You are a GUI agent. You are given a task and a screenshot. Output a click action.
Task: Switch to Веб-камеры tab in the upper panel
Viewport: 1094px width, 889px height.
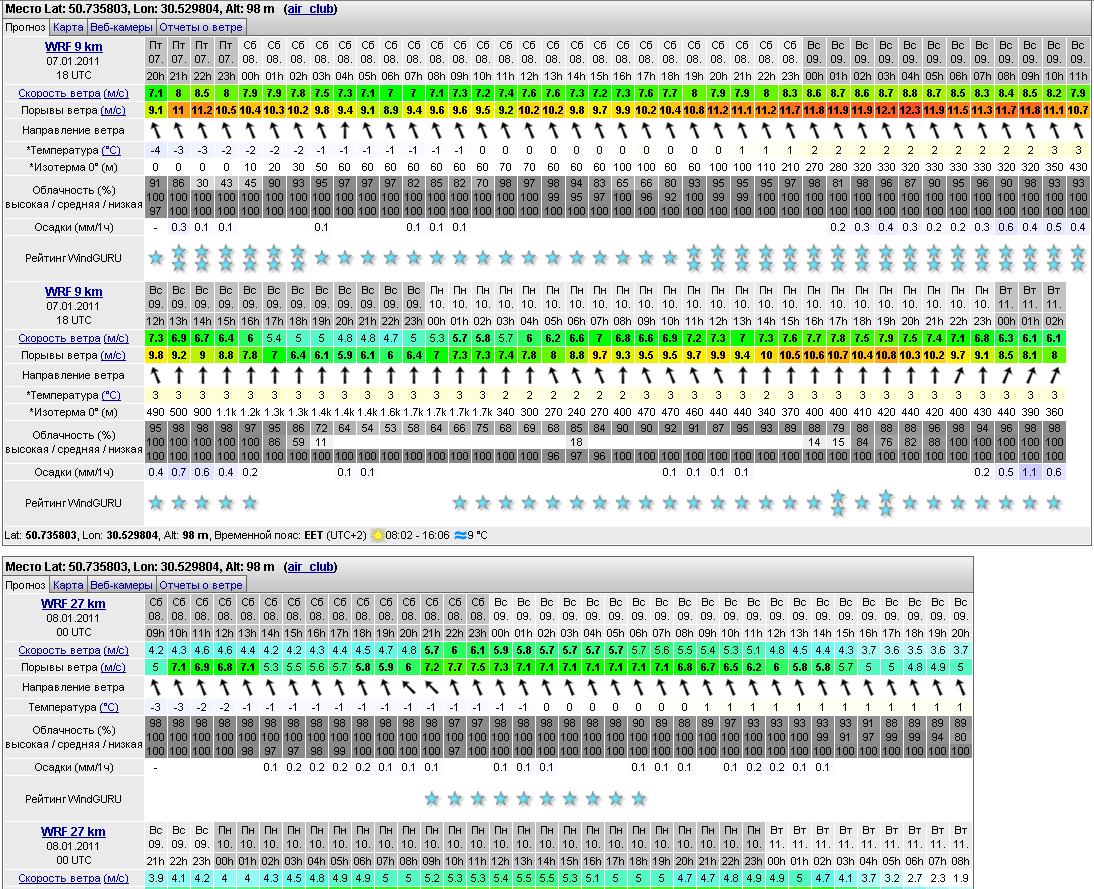(x=121, y=27)
